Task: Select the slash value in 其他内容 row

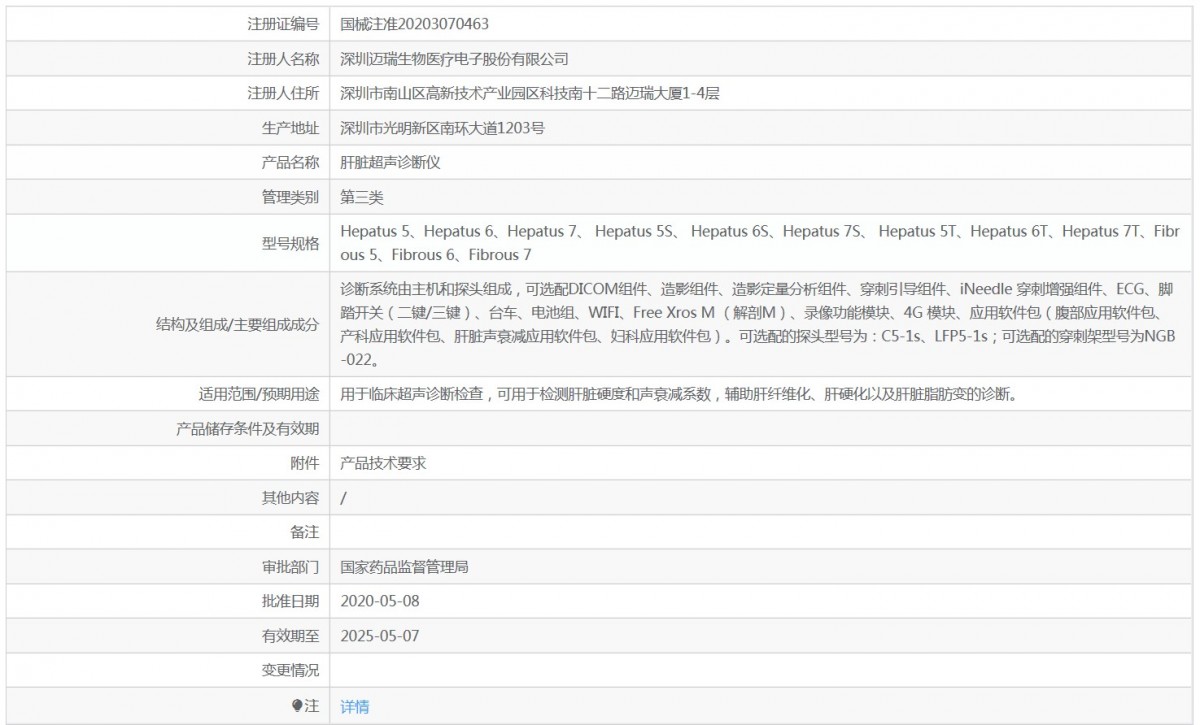Action: click(x=343, y=498)
